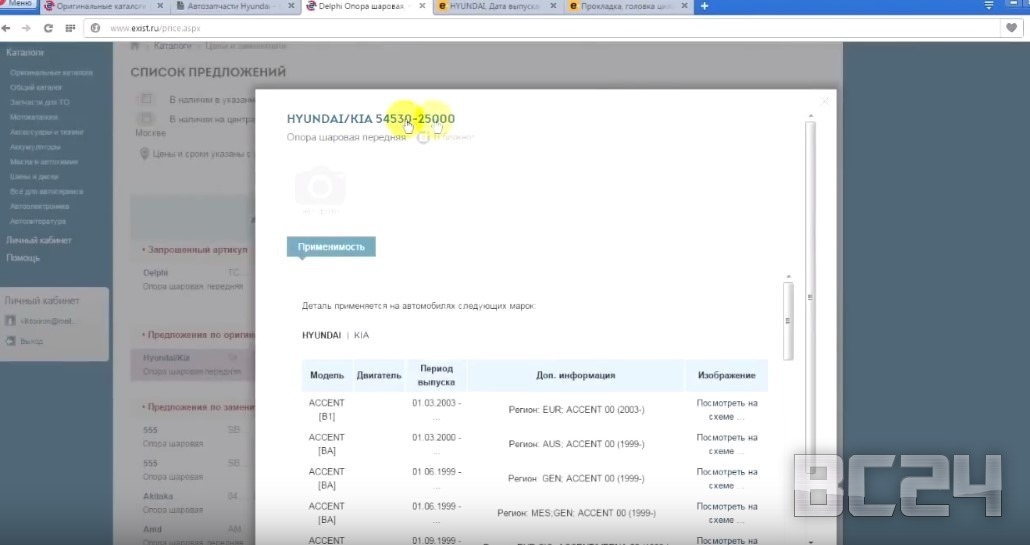Select the 'Применимость' tab in popup
Viewport: 1030px width, 545px height.
click(x=330, y=246)
